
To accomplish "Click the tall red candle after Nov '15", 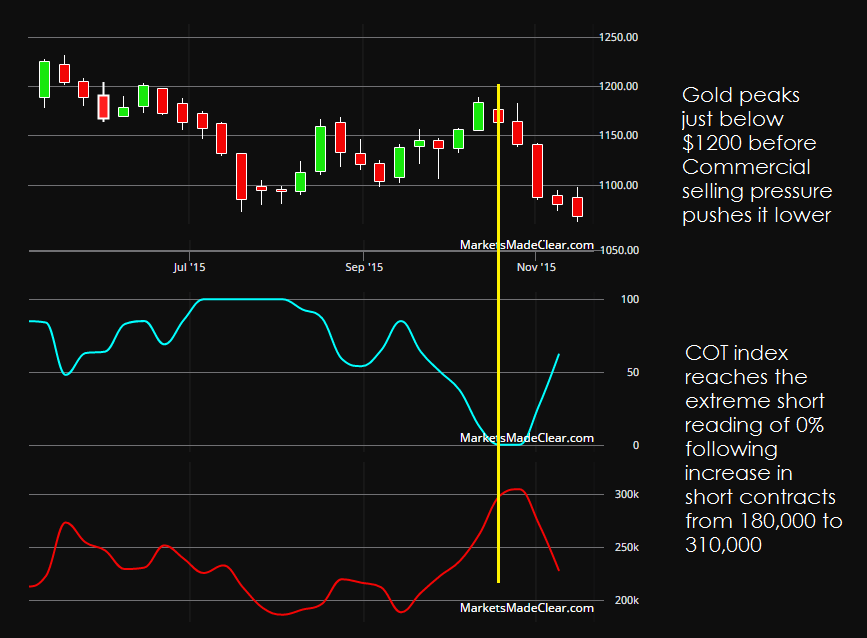I will coord(537,171).
